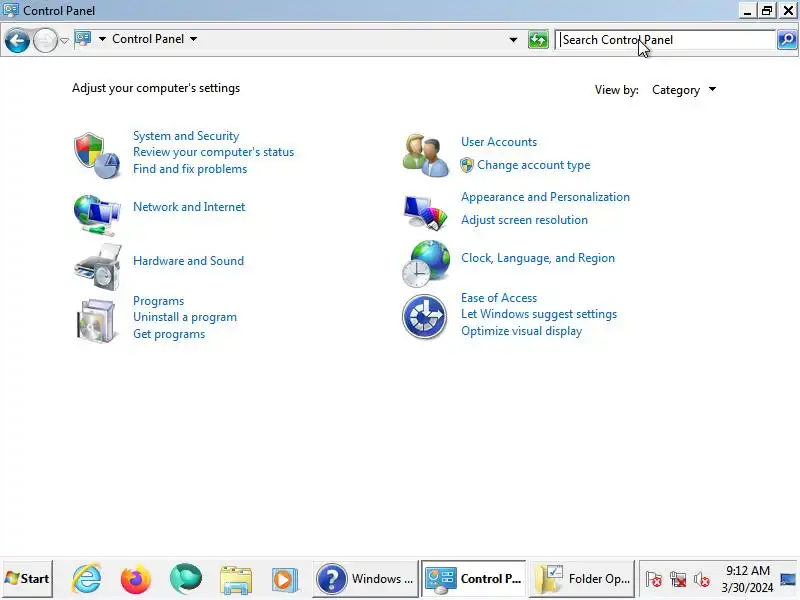The height and width of the screenshot is (600, 800).
Task: Click the Programs disc box icon
Action: click(x=95, y=320)
